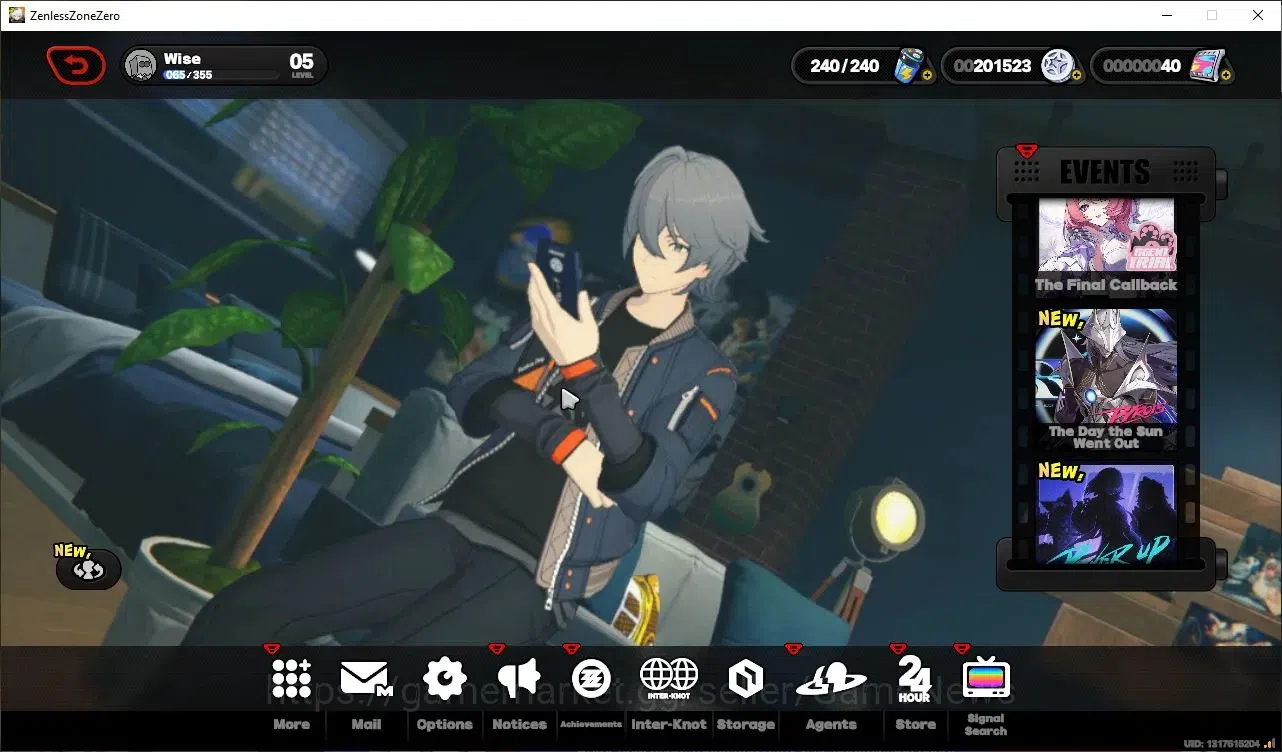Click the EVENTS panel header
1282x752 pixels.
tap(1105, 172)
